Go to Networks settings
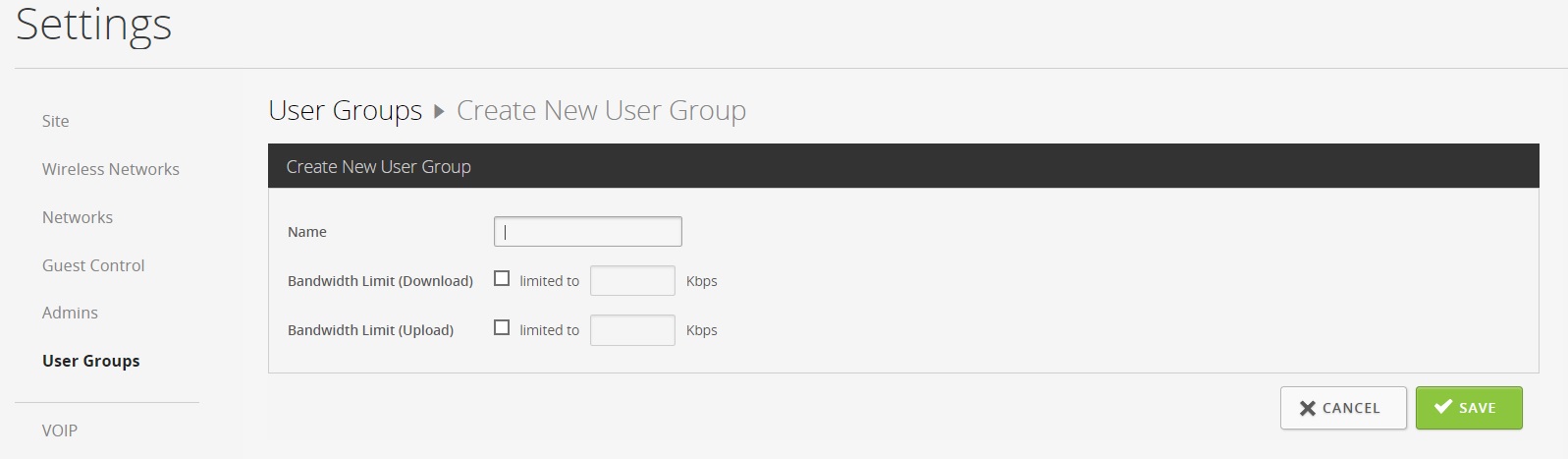Image resolution: width=1568 pixels, height=459 pixels. pos(78,217)
